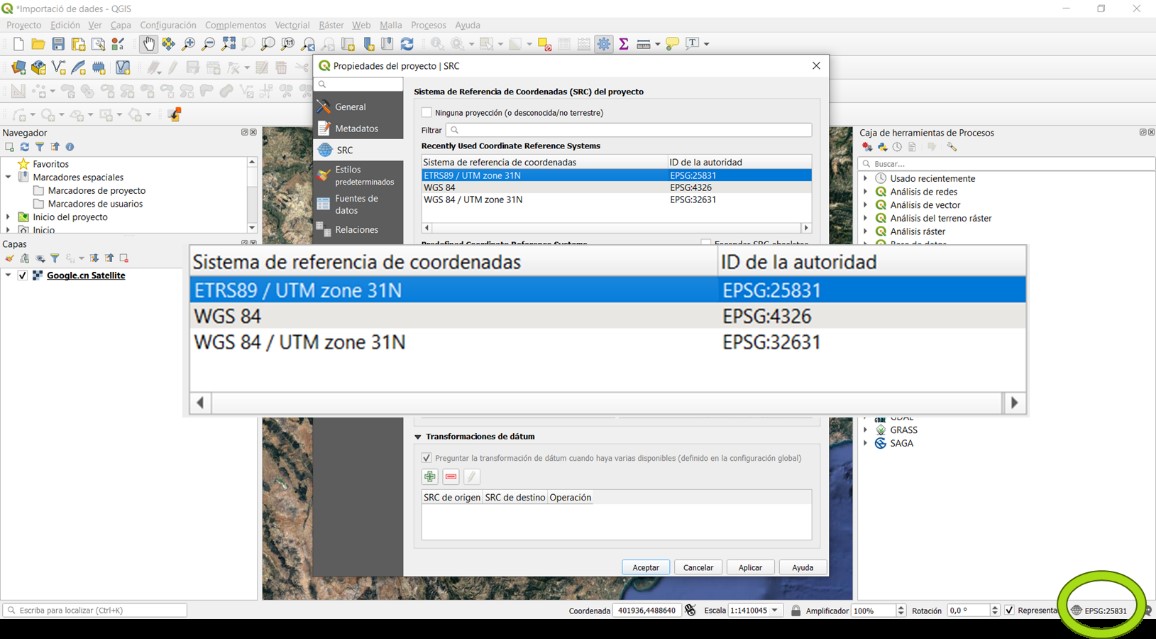Toggle mouse extents display next to Coordenada
Image resolution: width=1156 pixels, height=639 pixels.
pyautogui.click(x=690, y=610)
